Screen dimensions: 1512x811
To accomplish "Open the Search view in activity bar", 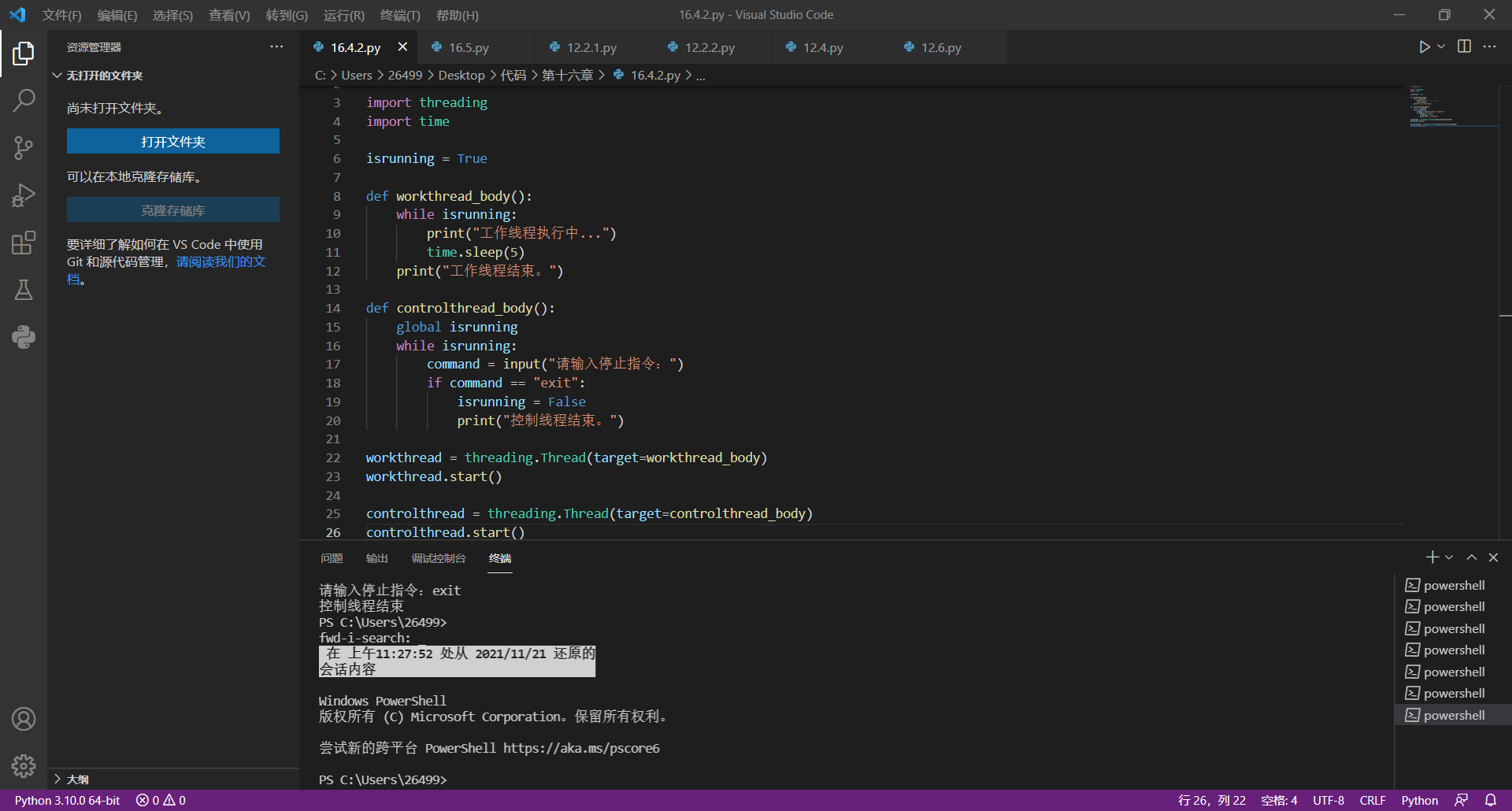I will 24,100.
